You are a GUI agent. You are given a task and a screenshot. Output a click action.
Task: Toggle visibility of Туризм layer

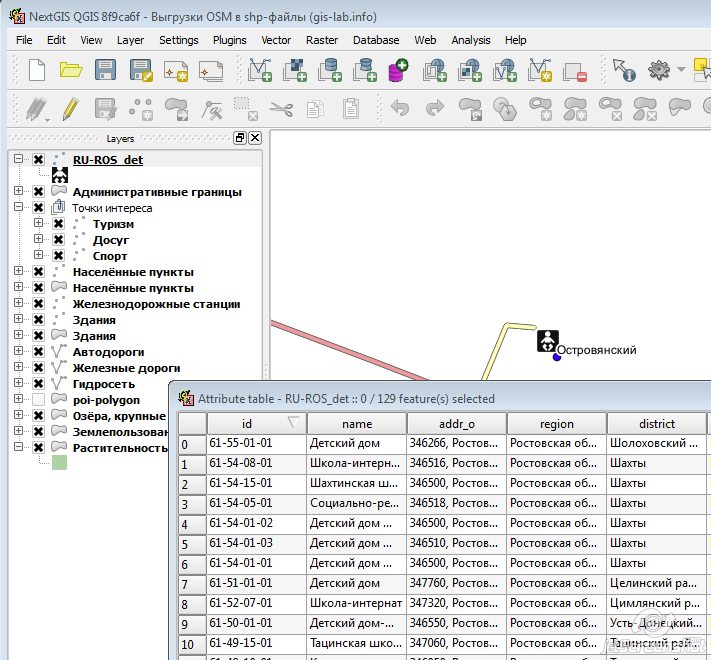pos(58,223)
